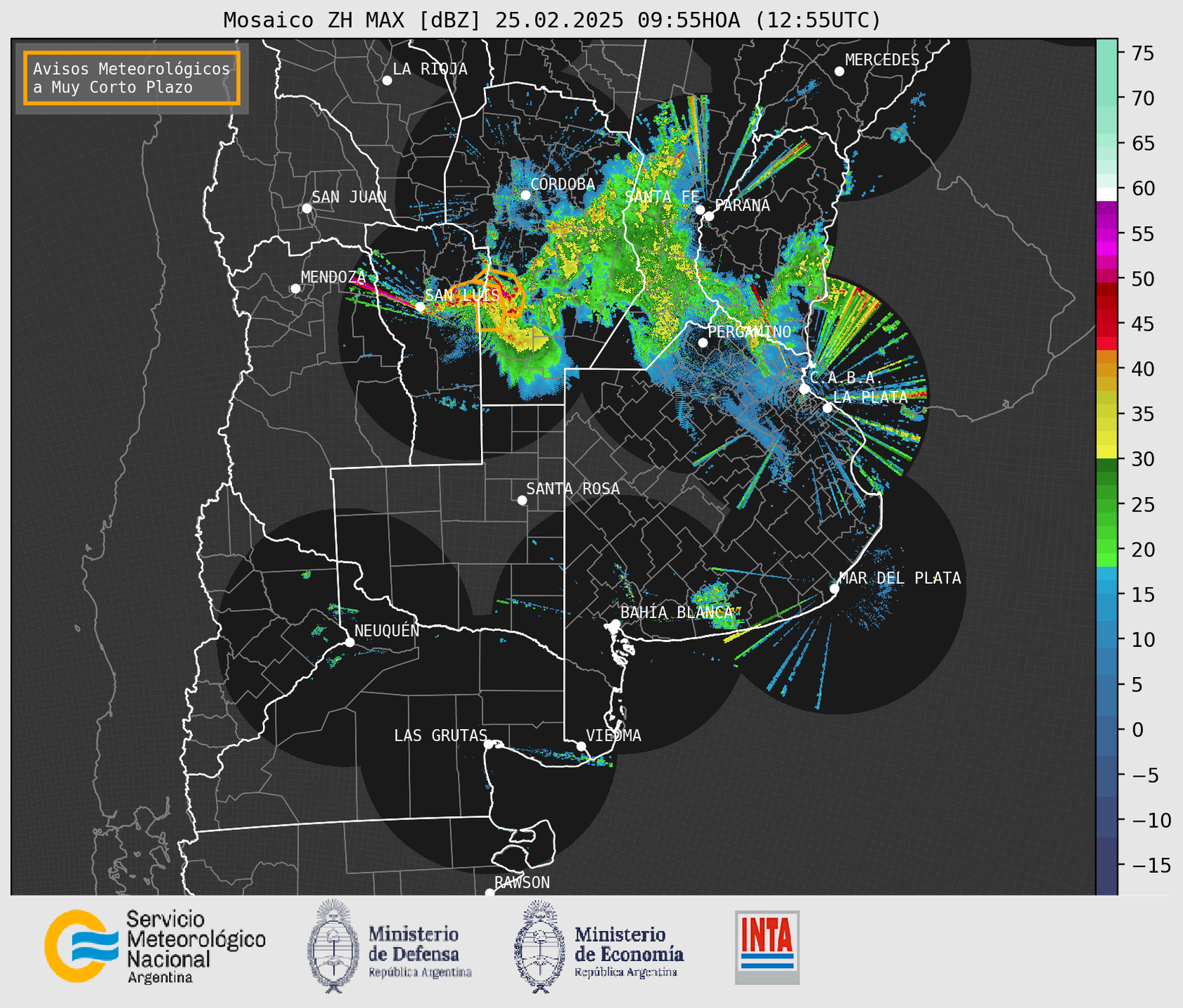The height and width of the screenshot is (1008, 1183).
Task: Click the Viedma city marker dot
Action: 581,746
